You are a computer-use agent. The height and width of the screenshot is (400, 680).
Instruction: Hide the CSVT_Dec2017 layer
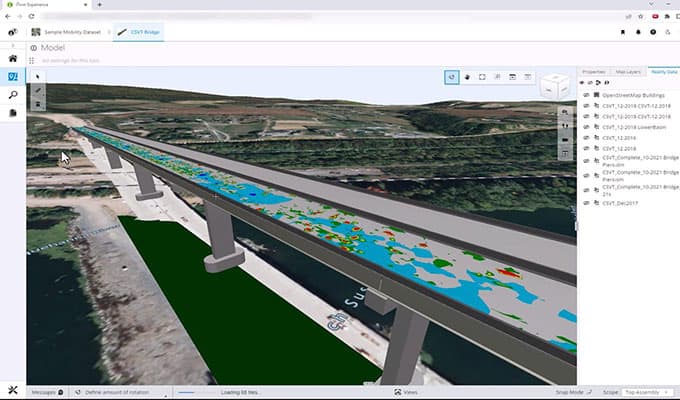pyautogui.click(x=587, y=203)
